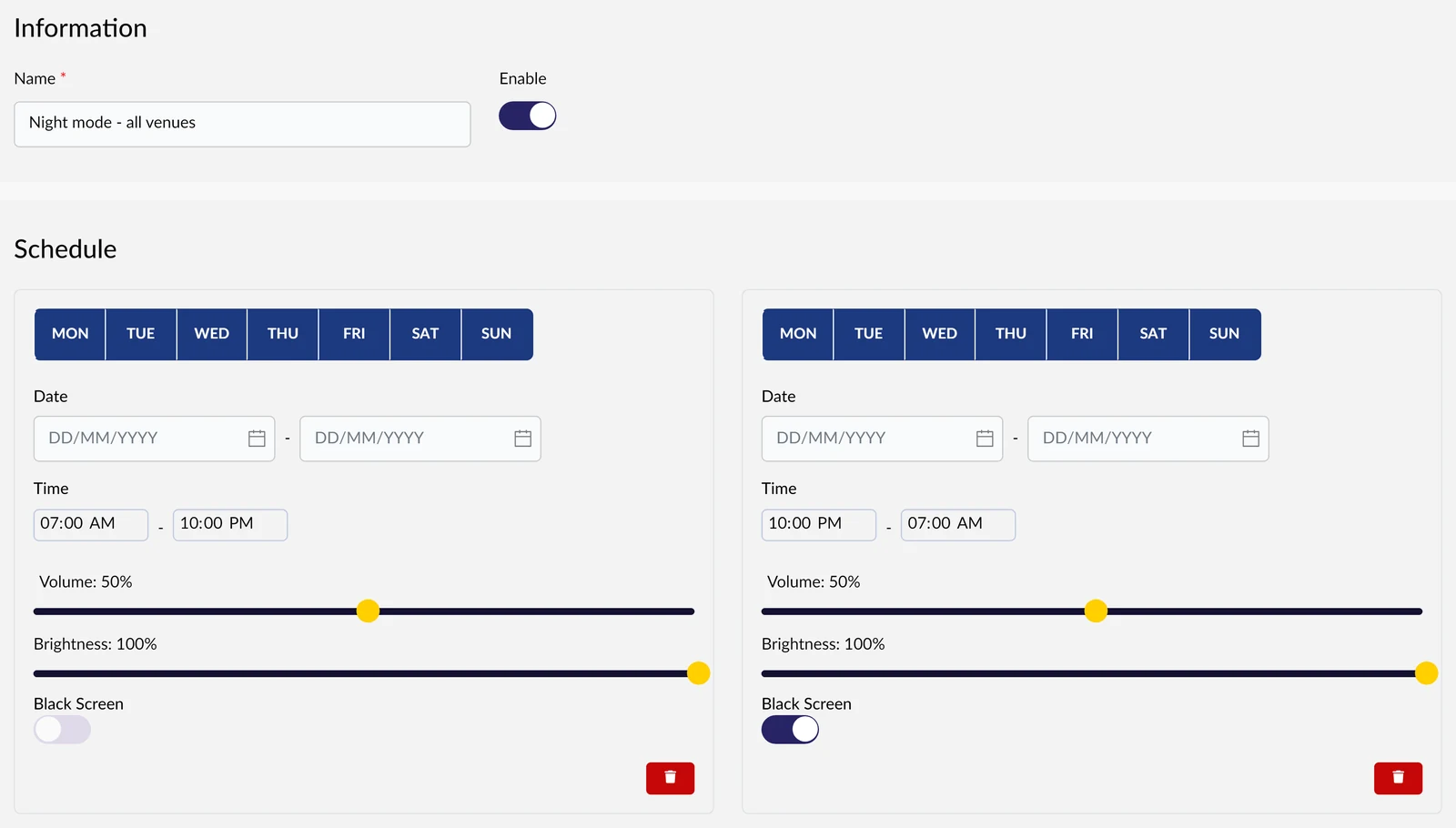The width and height of the screenshot is (1456, 828).
Task: Toggle THU in the second schedule
Action: coord(1011,334)
